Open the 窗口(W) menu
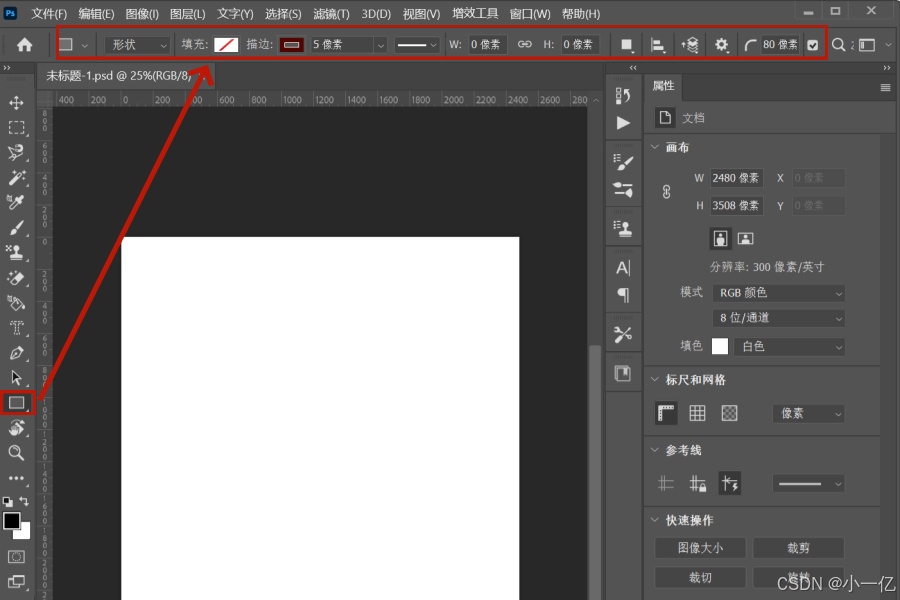Screen dimensions: 900x600 point(530,14)
